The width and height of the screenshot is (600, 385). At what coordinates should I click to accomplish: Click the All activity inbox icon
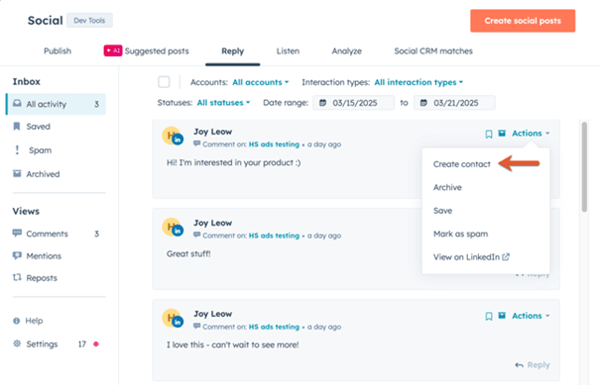tap(17, 104)
